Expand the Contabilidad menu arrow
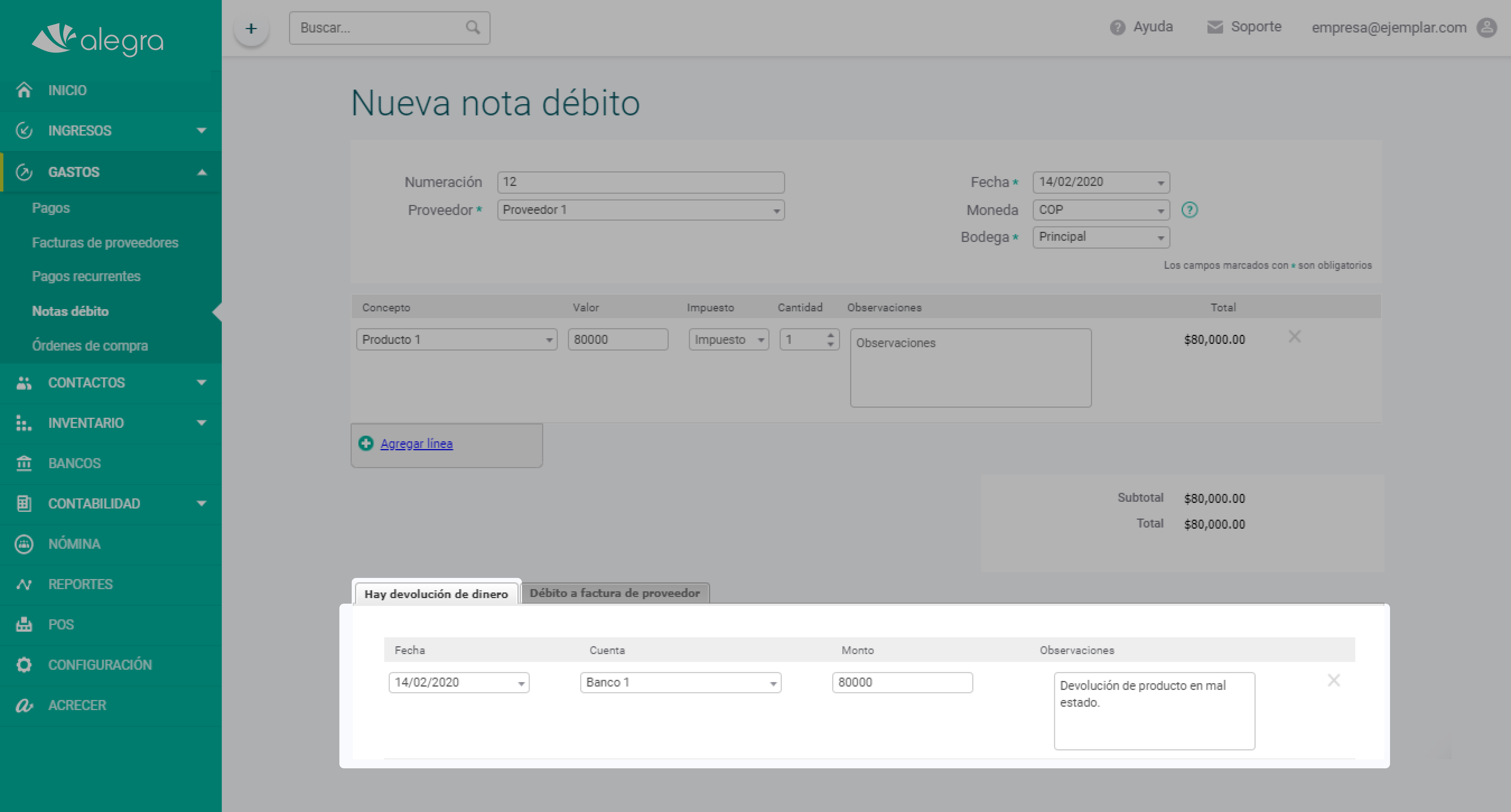 pyautogui.click(x=202, y=503)
